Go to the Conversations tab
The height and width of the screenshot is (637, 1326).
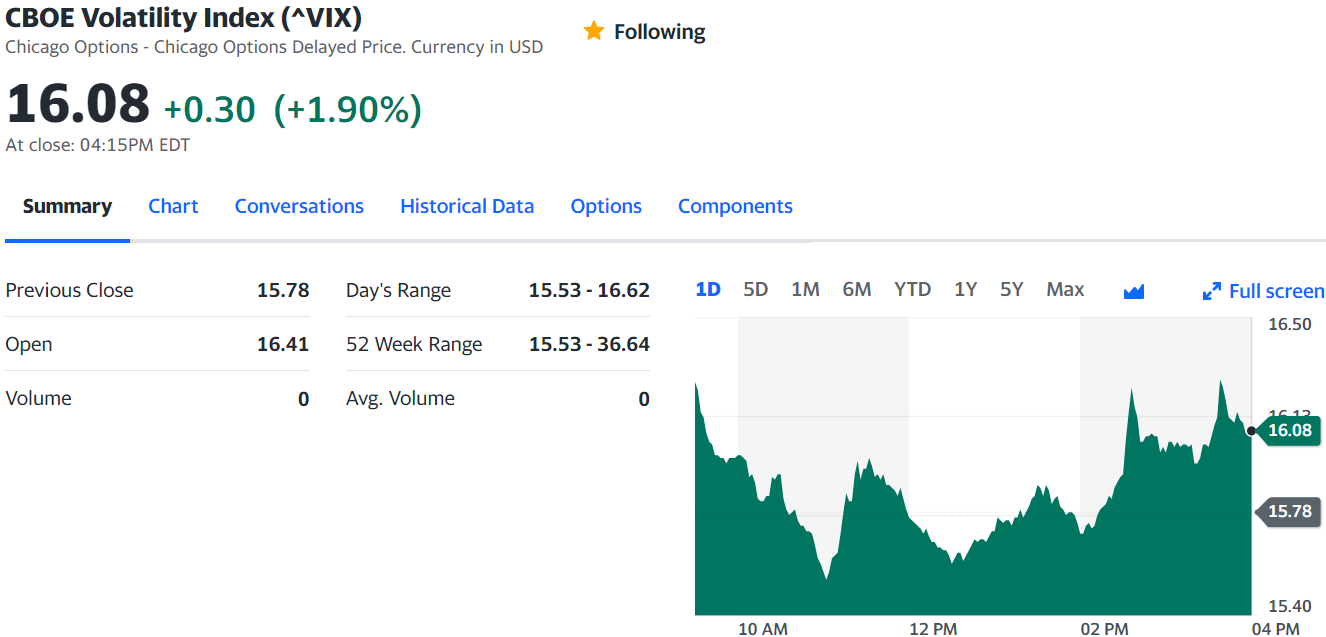tap(299, 206)
